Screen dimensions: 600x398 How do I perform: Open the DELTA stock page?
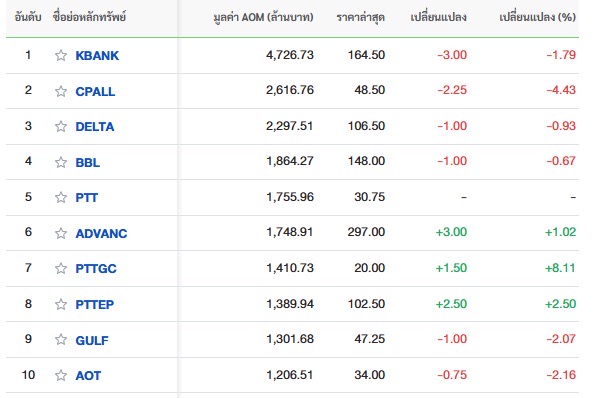pos(95,127)
